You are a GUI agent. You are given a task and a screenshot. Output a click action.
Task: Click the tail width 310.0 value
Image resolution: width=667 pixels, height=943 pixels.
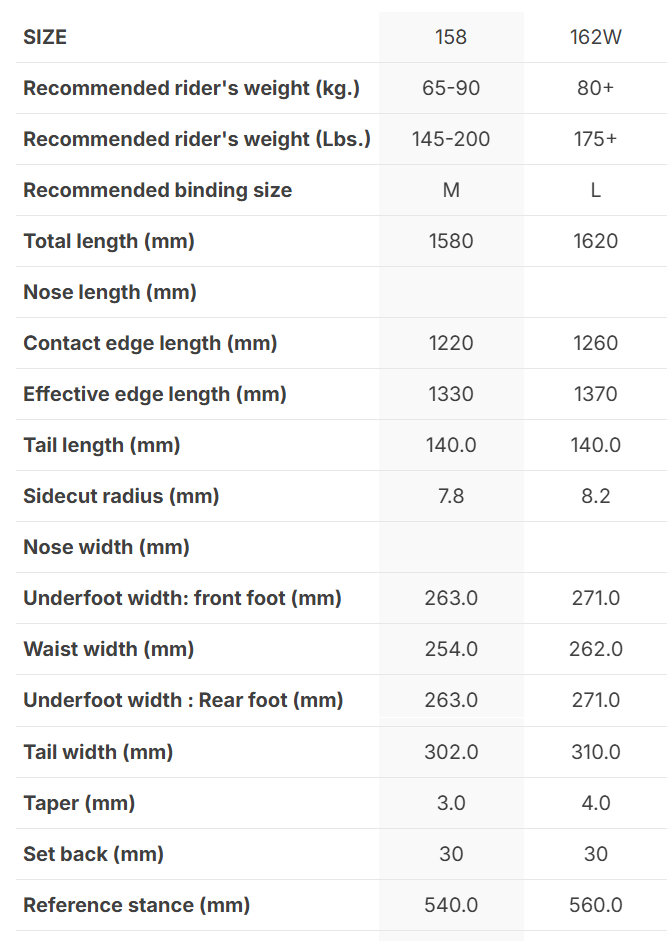click(x=595, y=751)
